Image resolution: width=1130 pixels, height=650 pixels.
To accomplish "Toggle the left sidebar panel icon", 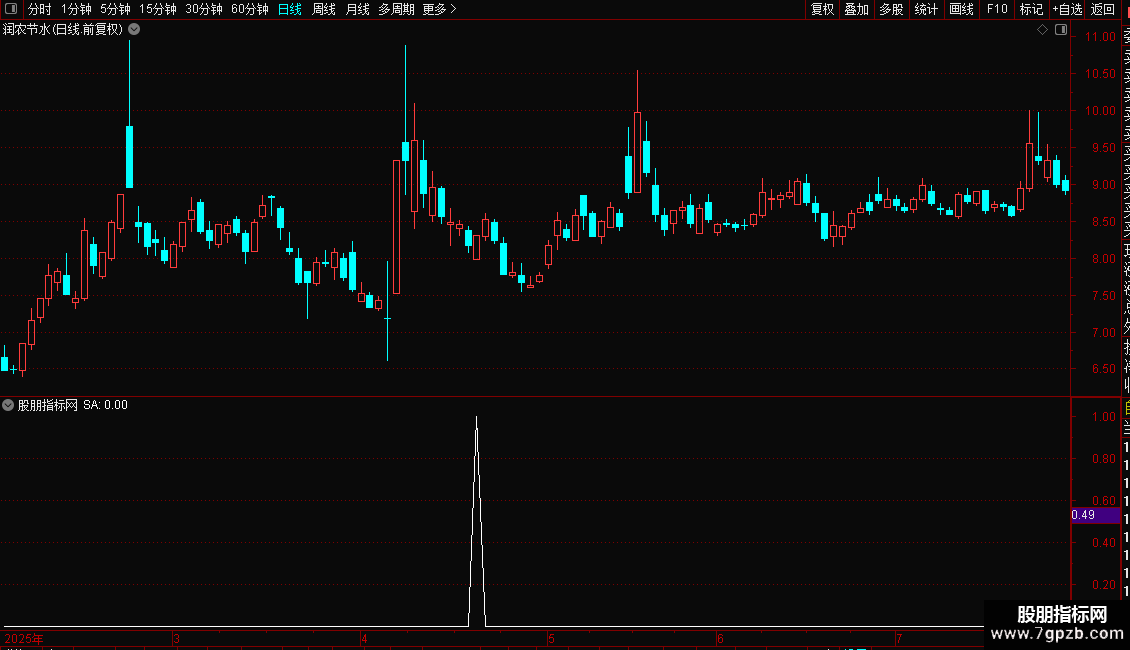I will pyautogui.click(x=11, y=9).
